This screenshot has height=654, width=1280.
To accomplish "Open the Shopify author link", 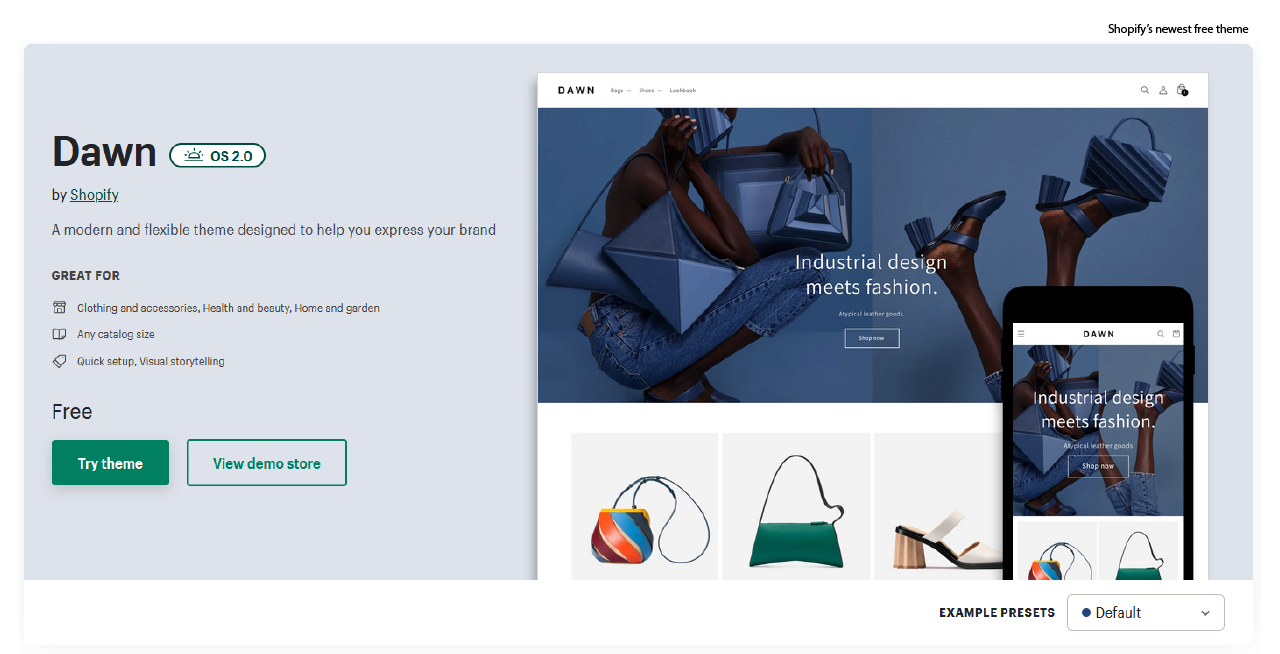I will point(94,195).
